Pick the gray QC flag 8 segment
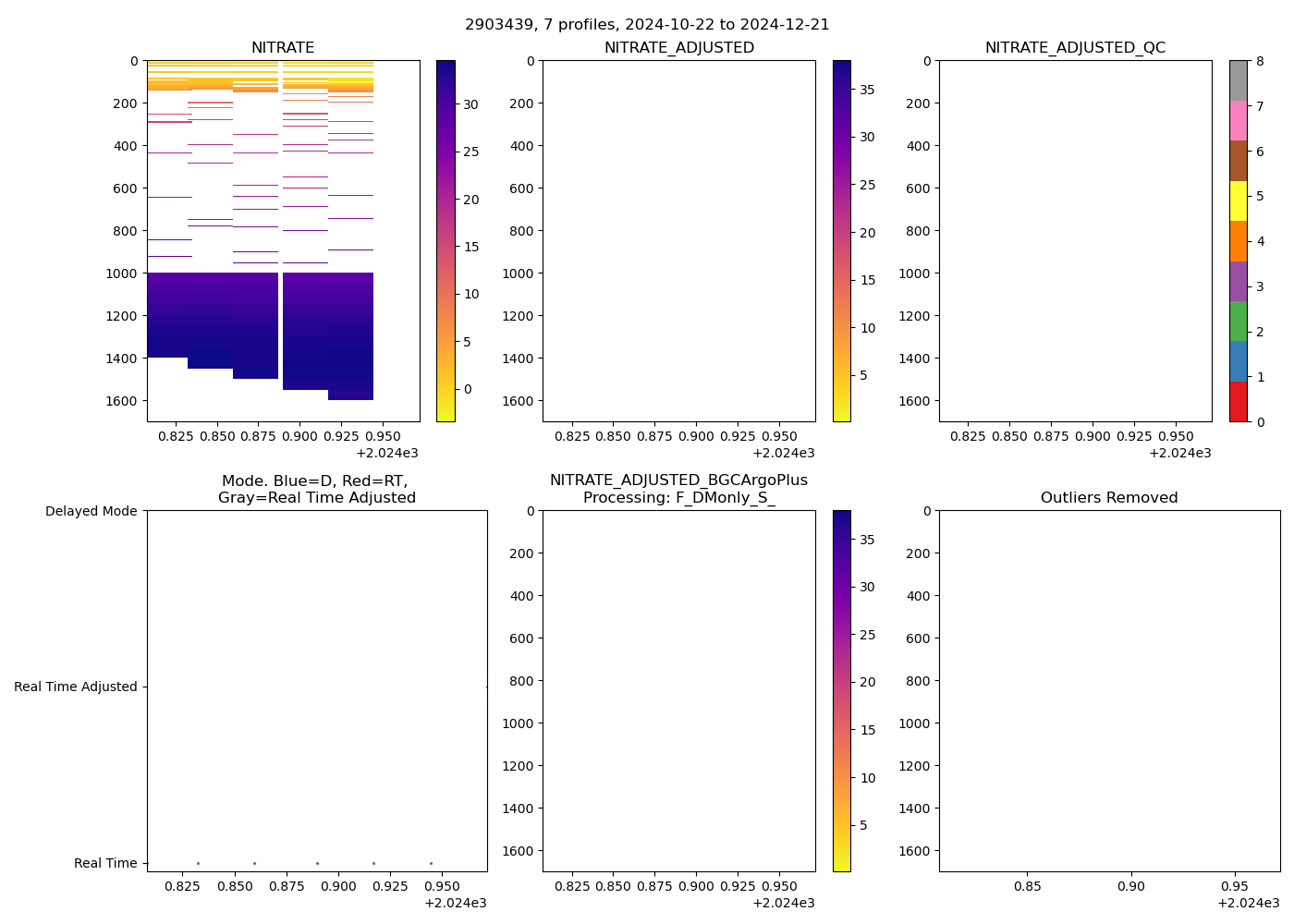Image resolution: width=1294 pixels, height=924 pixels. (1238, 80)
